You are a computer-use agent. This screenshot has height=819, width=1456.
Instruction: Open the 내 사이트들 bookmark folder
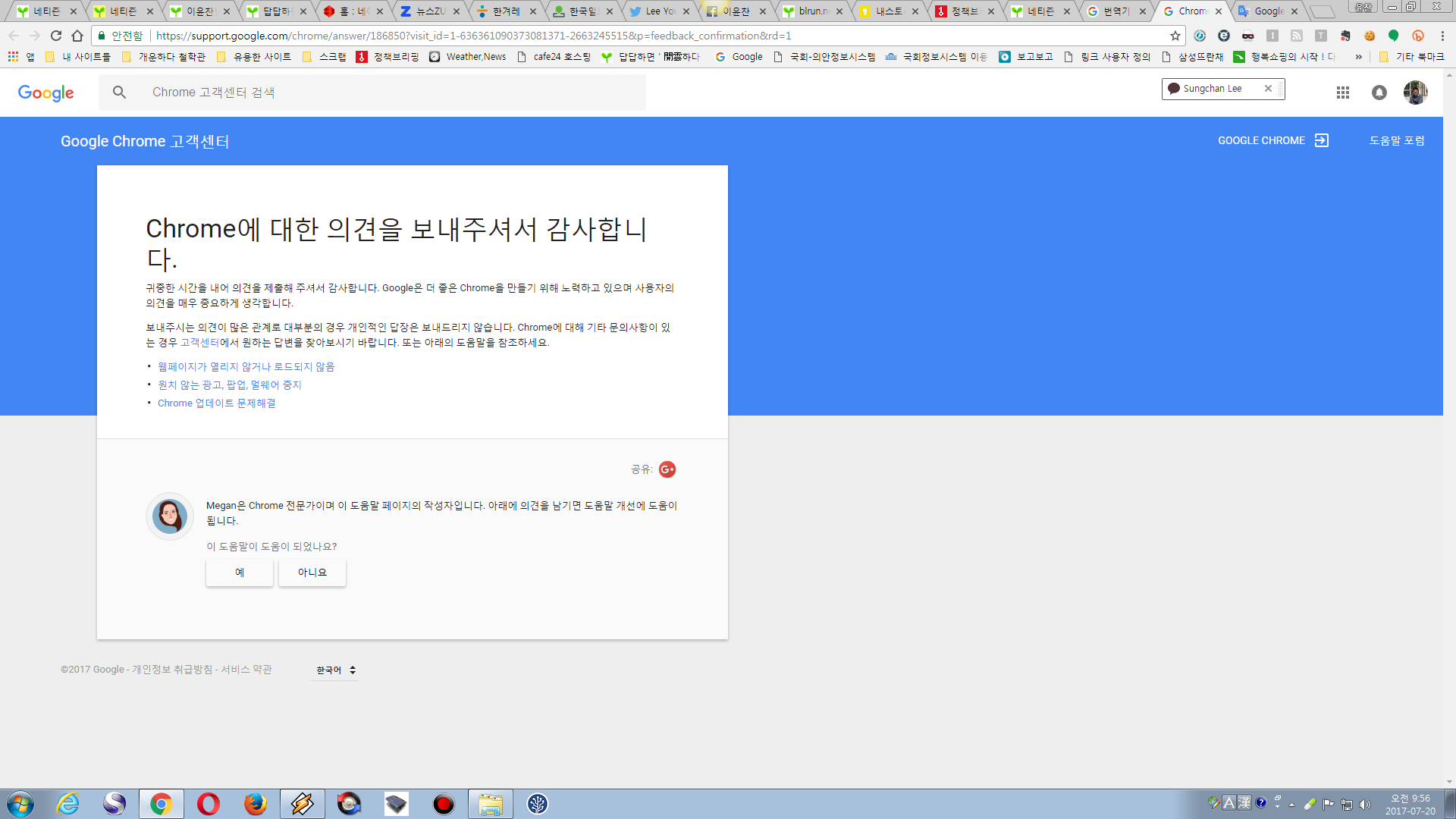(78, 57)
